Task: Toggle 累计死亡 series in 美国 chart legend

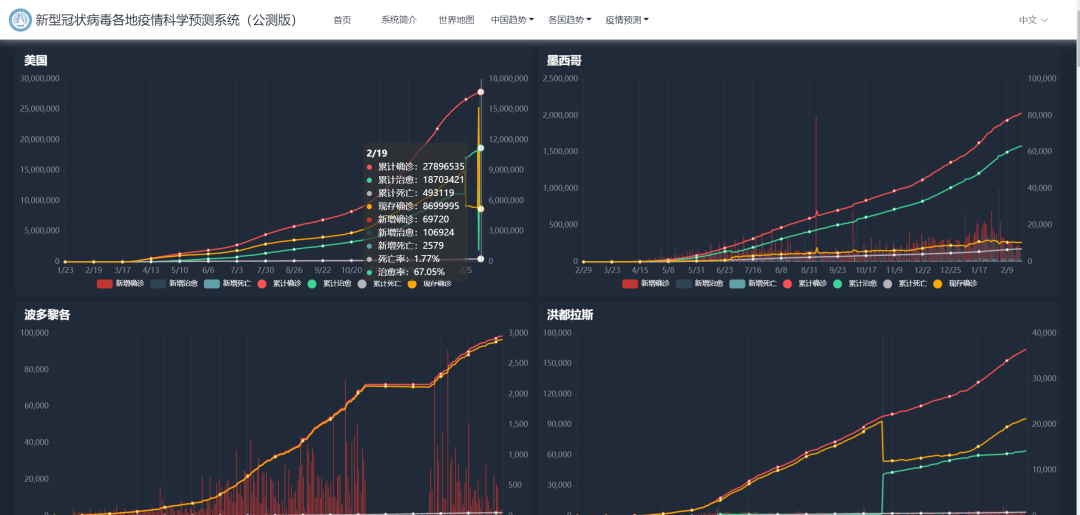Action: coord(379,283)
